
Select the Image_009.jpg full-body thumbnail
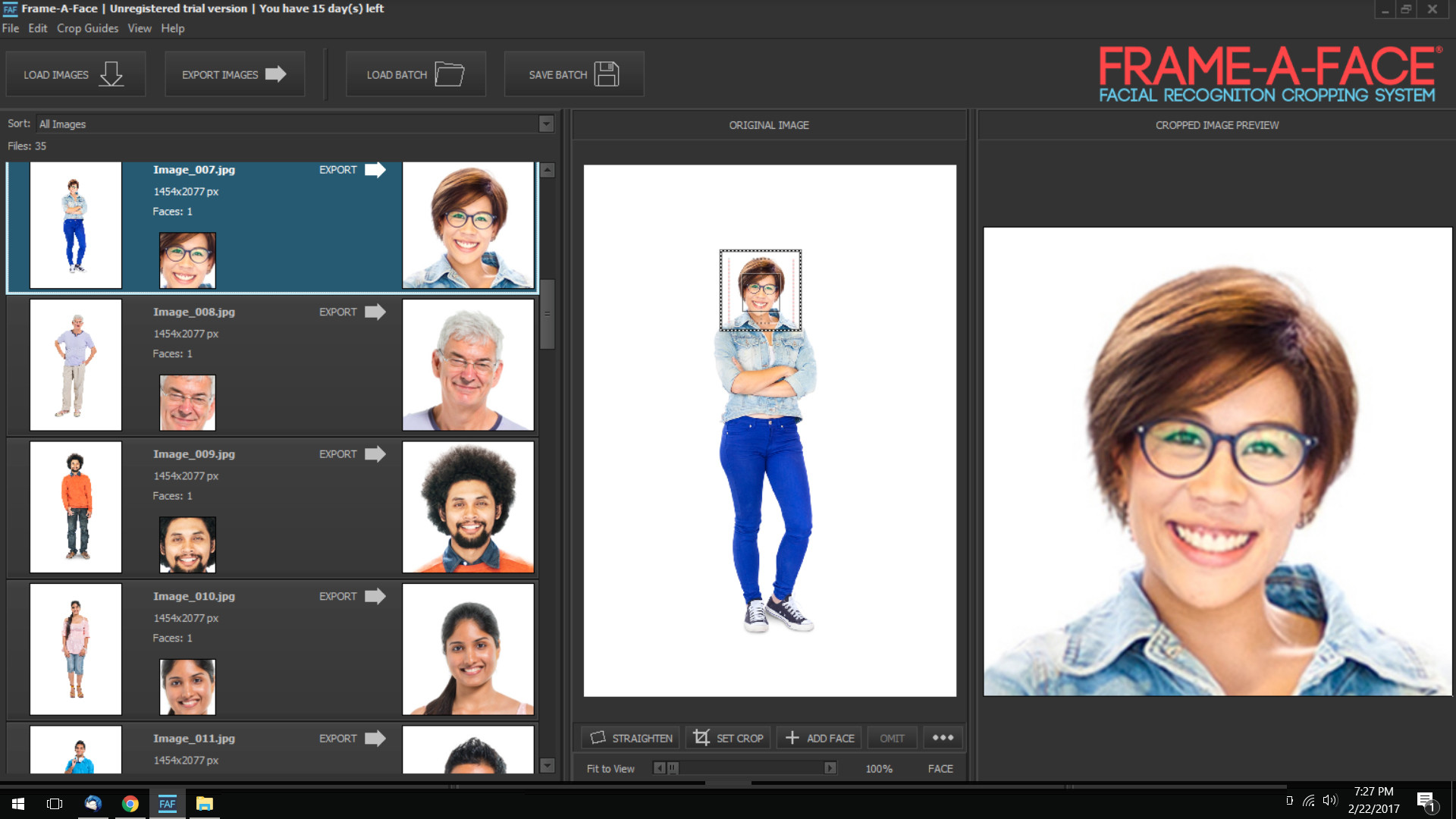76,507
